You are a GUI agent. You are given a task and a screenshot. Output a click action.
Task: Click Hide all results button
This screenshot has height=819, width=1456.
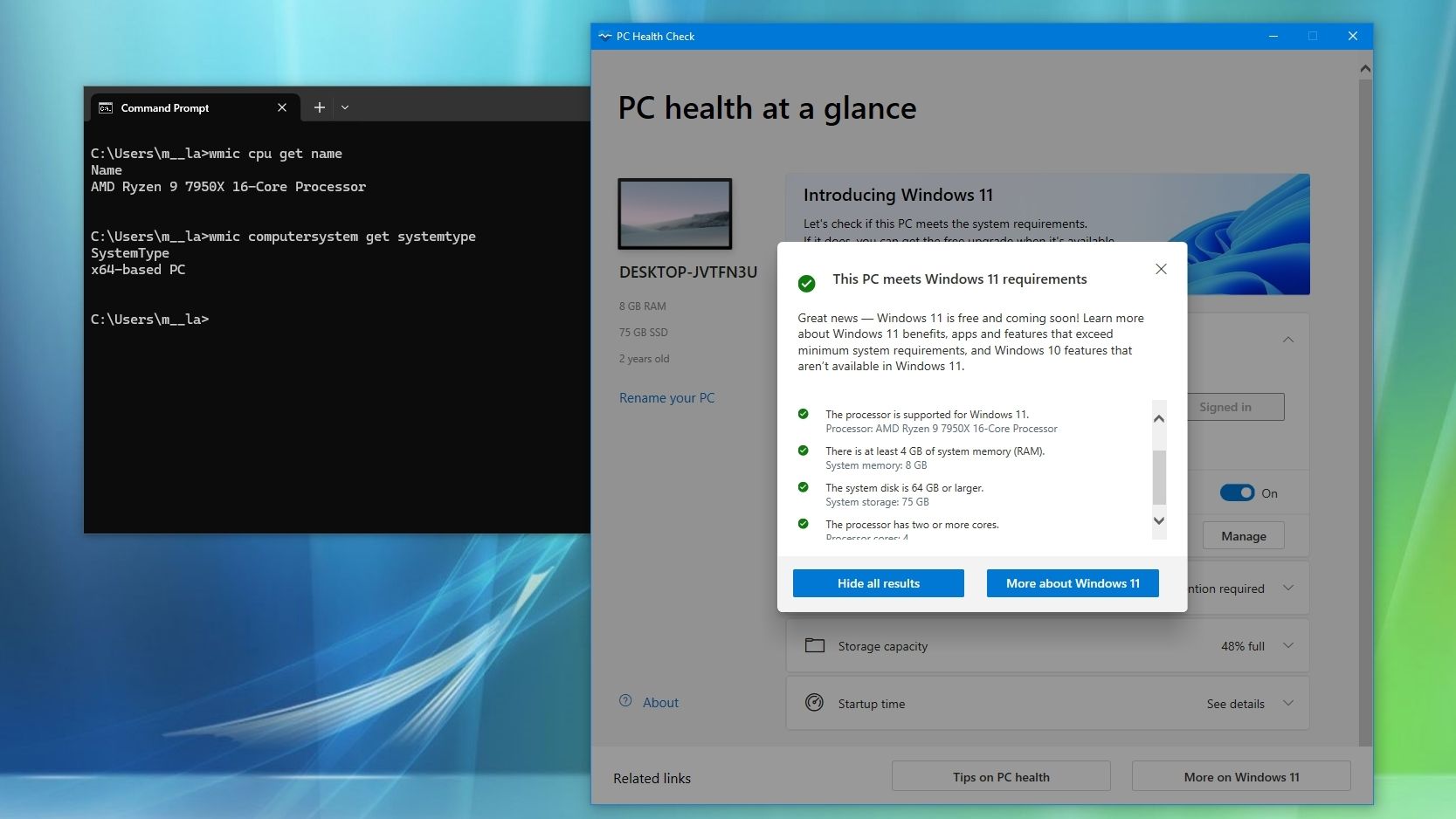pos(879,583)
